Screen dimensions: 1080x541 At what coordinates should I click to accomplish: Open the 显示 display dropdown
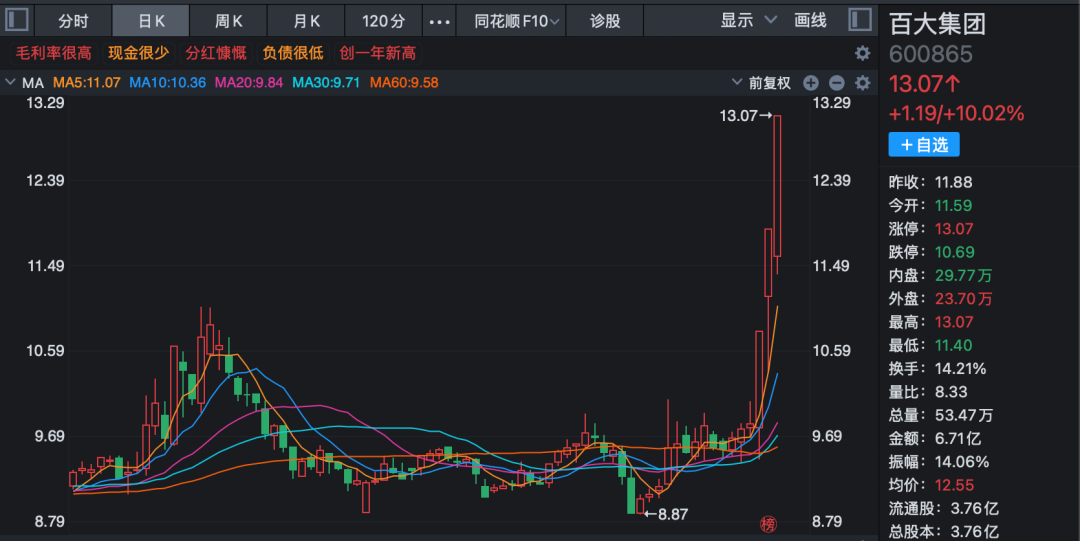(748, 21)
